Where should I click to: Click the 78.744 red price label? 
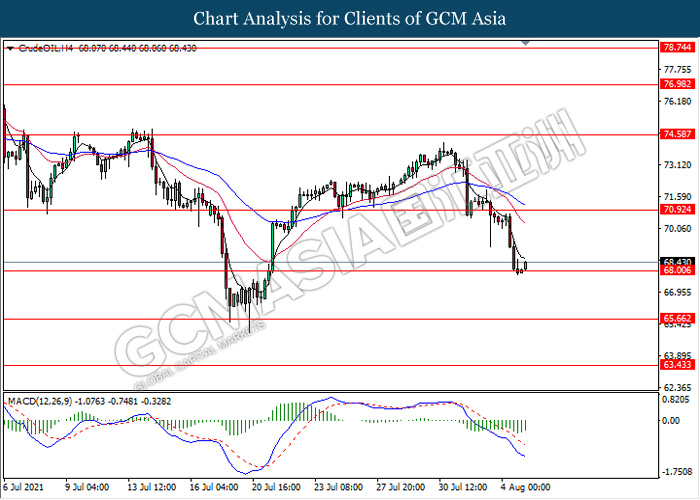(677, 47)
